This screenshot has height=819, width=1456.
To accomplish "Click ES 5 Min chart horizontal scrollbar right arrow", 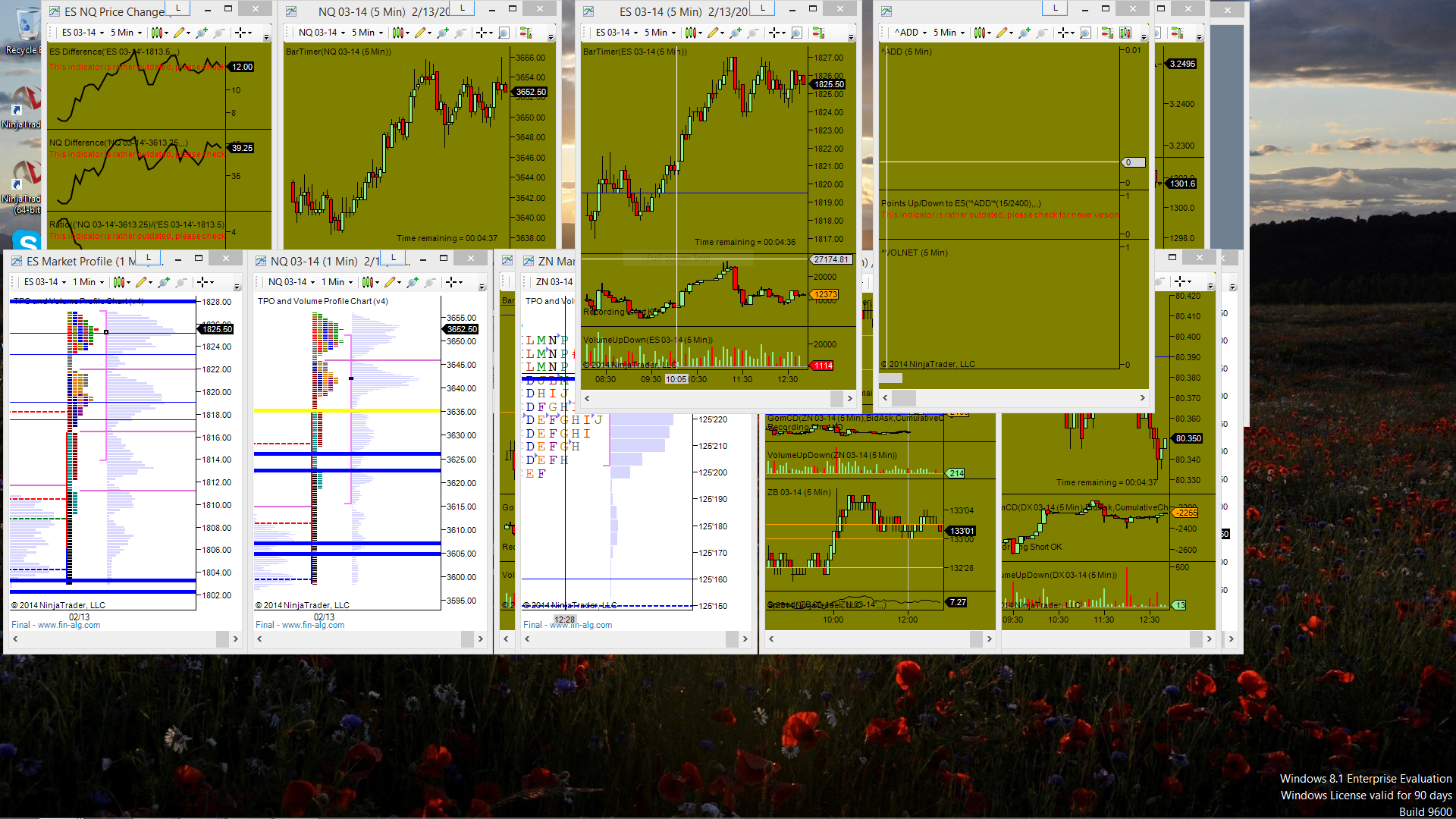I will click(849, 398).
